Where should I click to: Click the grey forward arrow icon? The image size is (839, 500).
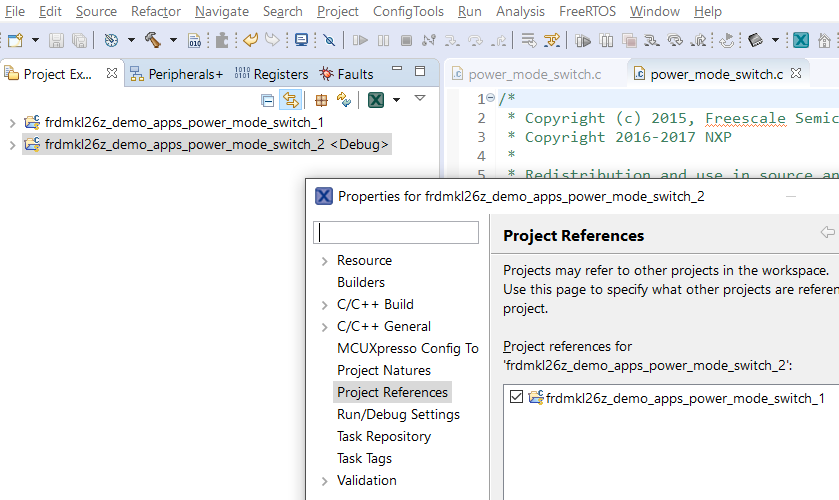[272, 40]
